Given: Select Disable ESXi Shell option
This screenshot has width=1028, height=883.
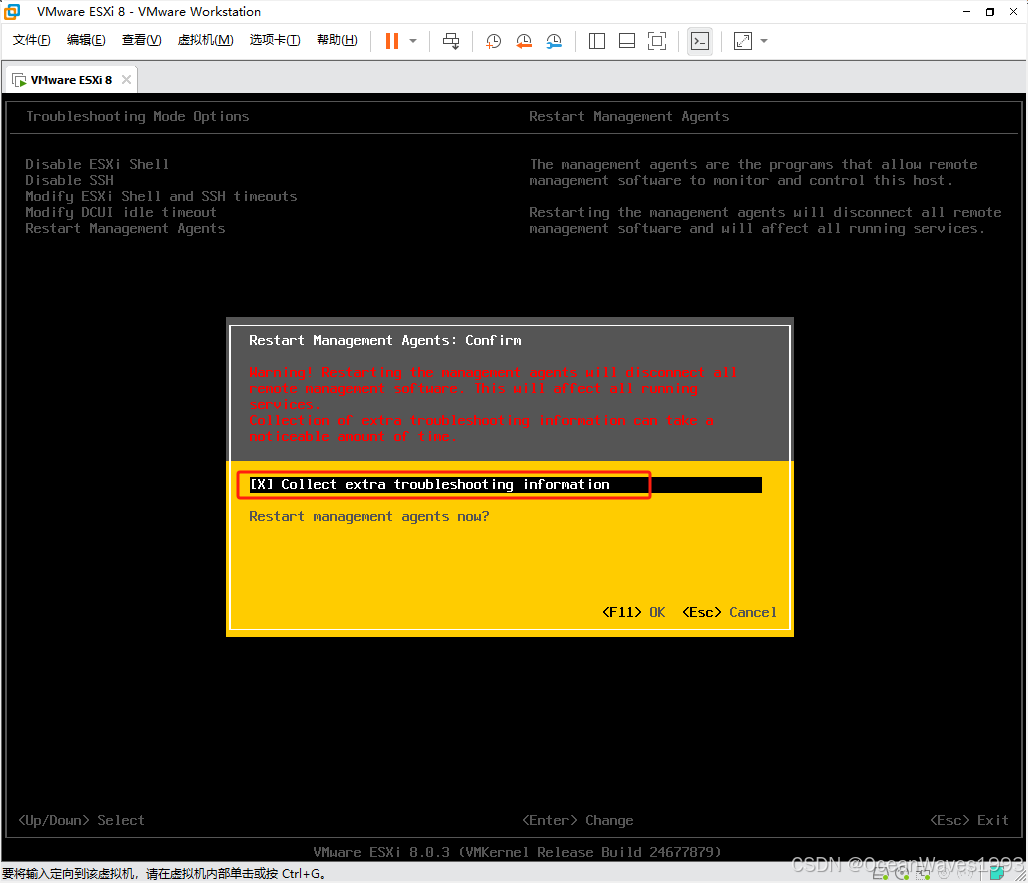Looking at the screenshot, I should (97, 164).
